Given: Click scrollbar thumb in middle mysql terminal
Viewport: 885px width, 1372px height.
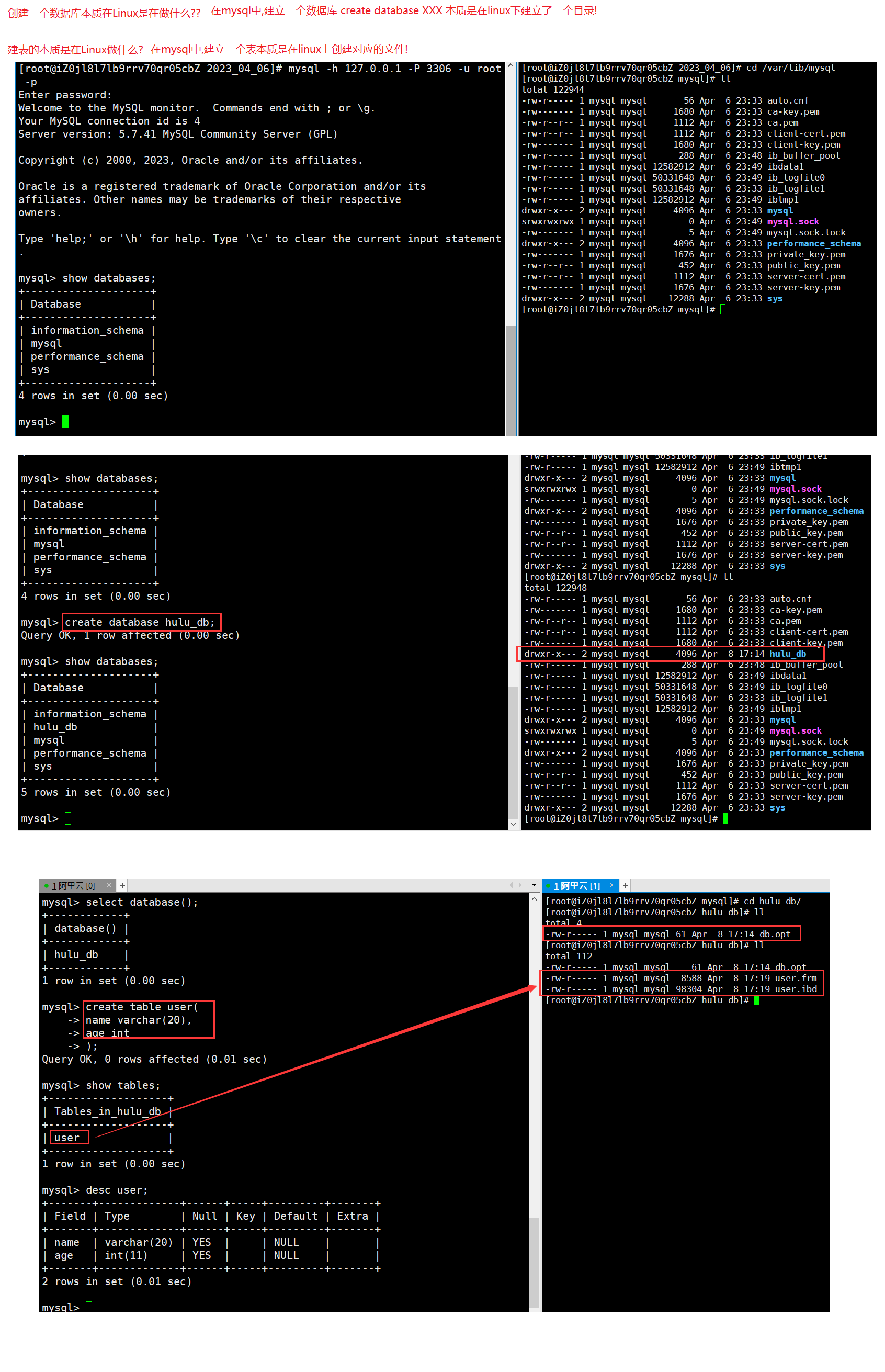Looking at the screenshot, I should [x=513, y=752].
